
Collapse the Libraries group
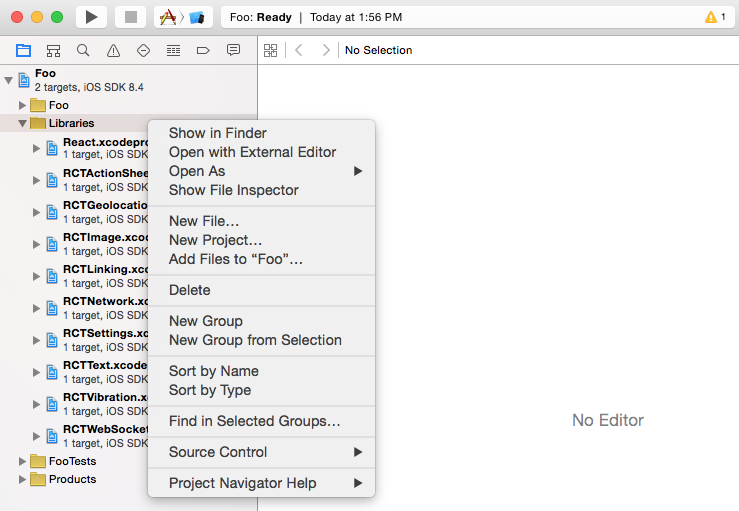(22, 123)
